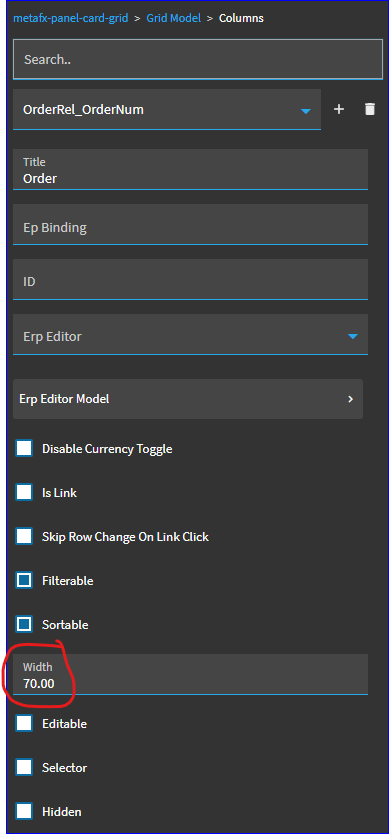Expand the Erp Editor dropdown
Screen dimensions: 389x834
352,336
